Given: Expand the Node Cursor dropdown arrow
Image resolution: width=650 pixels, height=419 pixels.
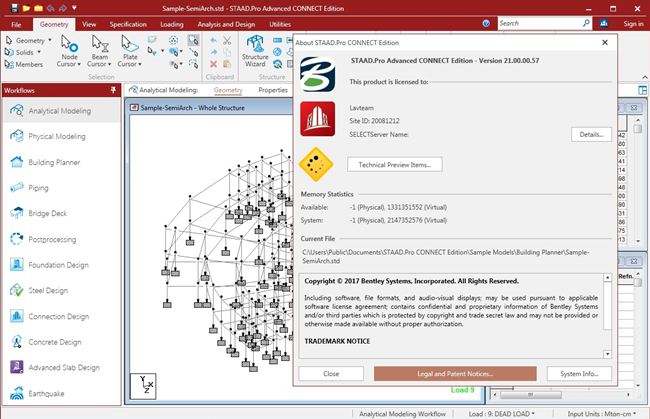Looking at the screenshot, I should tap(79, 64).
